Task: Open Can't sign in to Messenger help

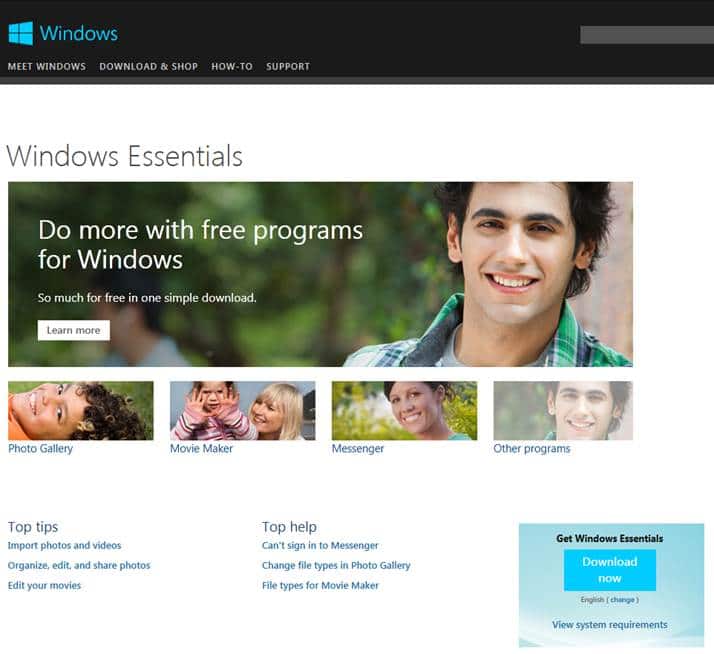Action: coord(320,545)
